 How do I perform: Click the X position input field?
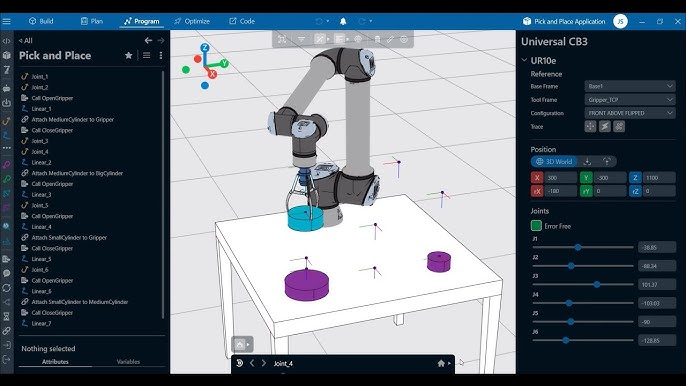(561, 178)
